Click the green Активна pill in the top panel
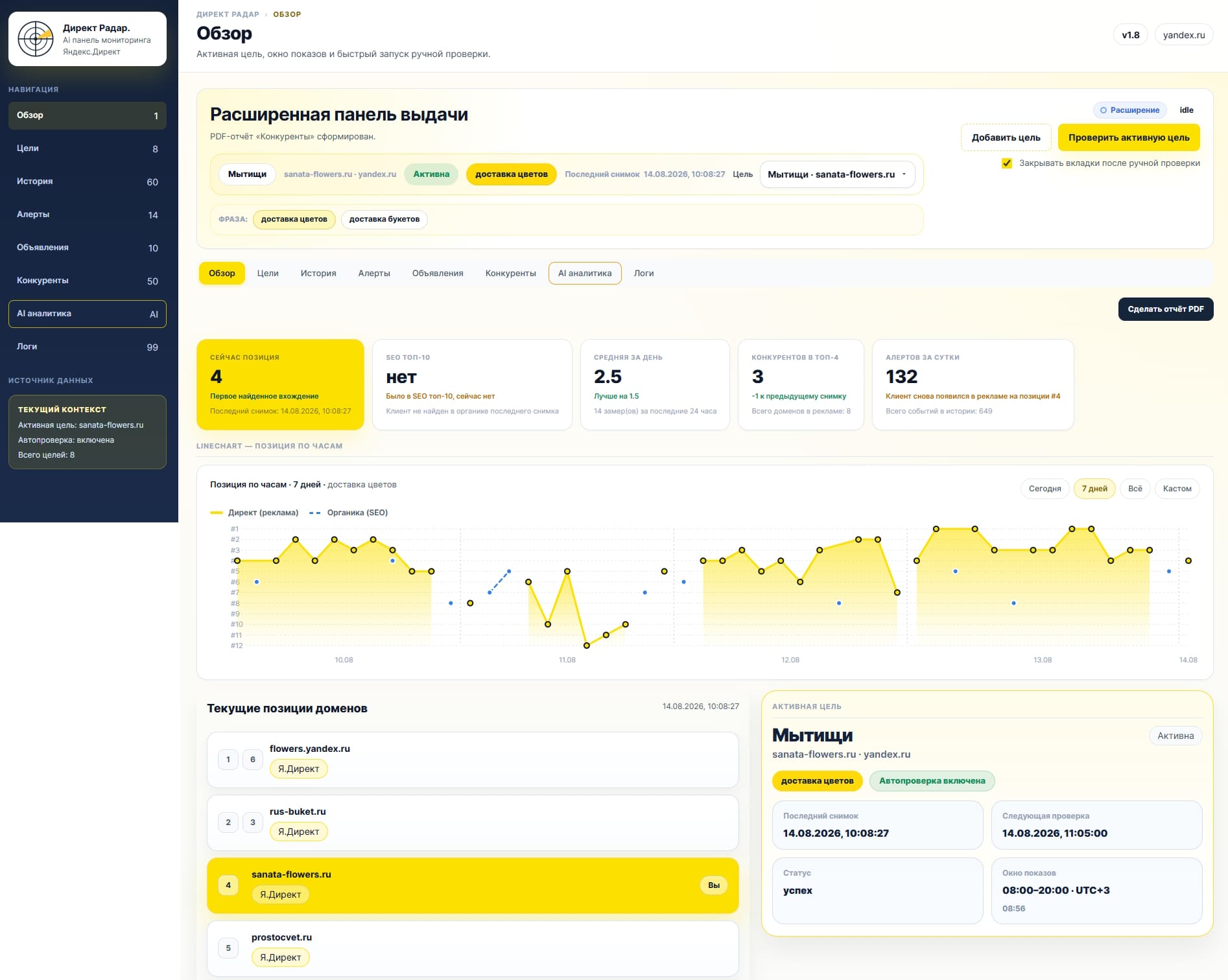Viewport: 1228px width, 980px height. [x=431, y=174]
